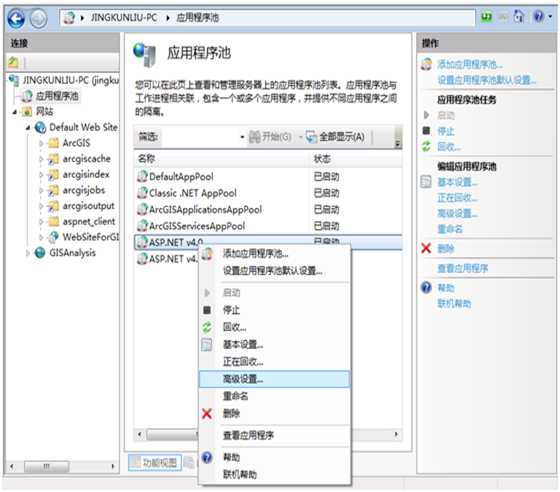Choose 设置应用程序池默认设置 in context menu
The height and width of the screenshot is (492, 560).
[275, 271]
